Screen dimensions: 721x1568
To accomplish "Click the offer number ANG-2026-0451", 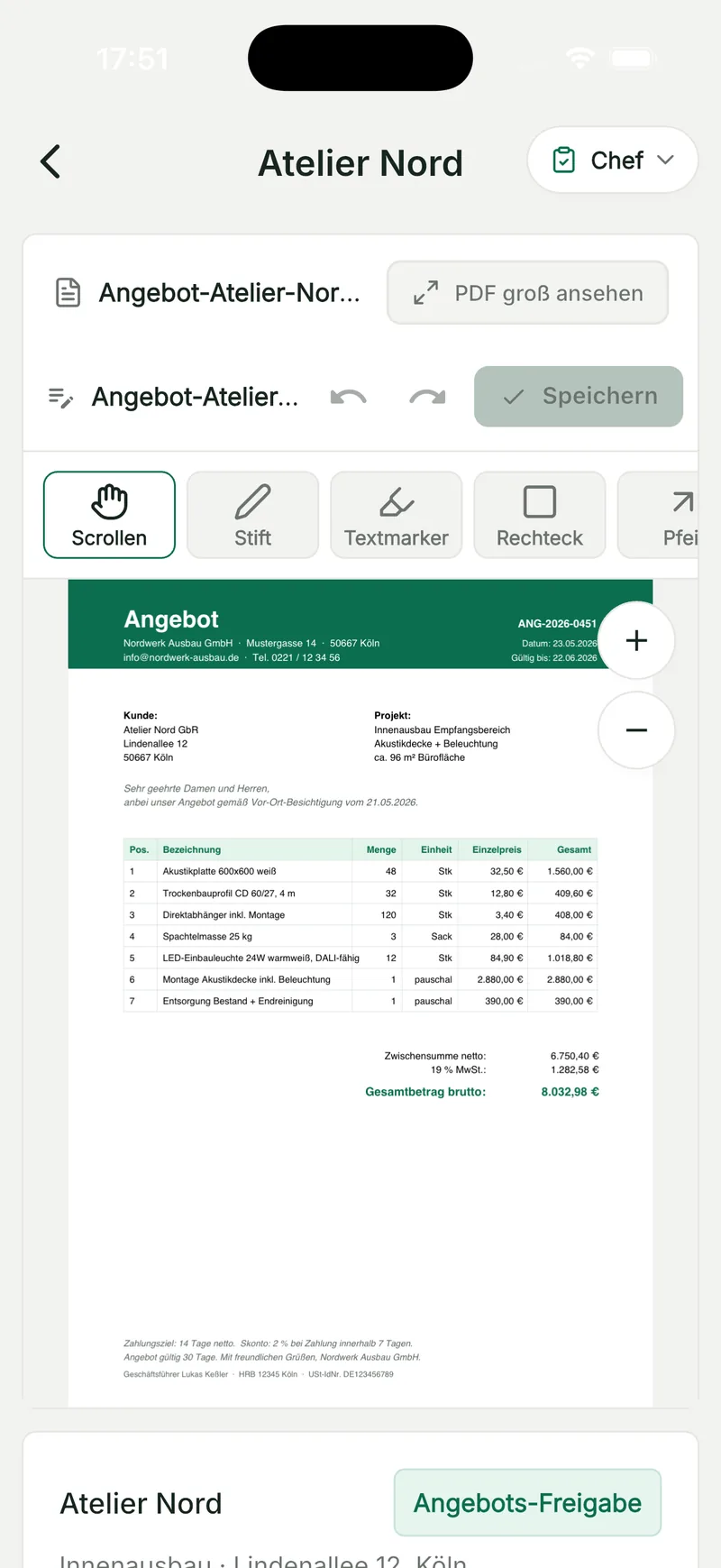I will [x=557, y=624].
